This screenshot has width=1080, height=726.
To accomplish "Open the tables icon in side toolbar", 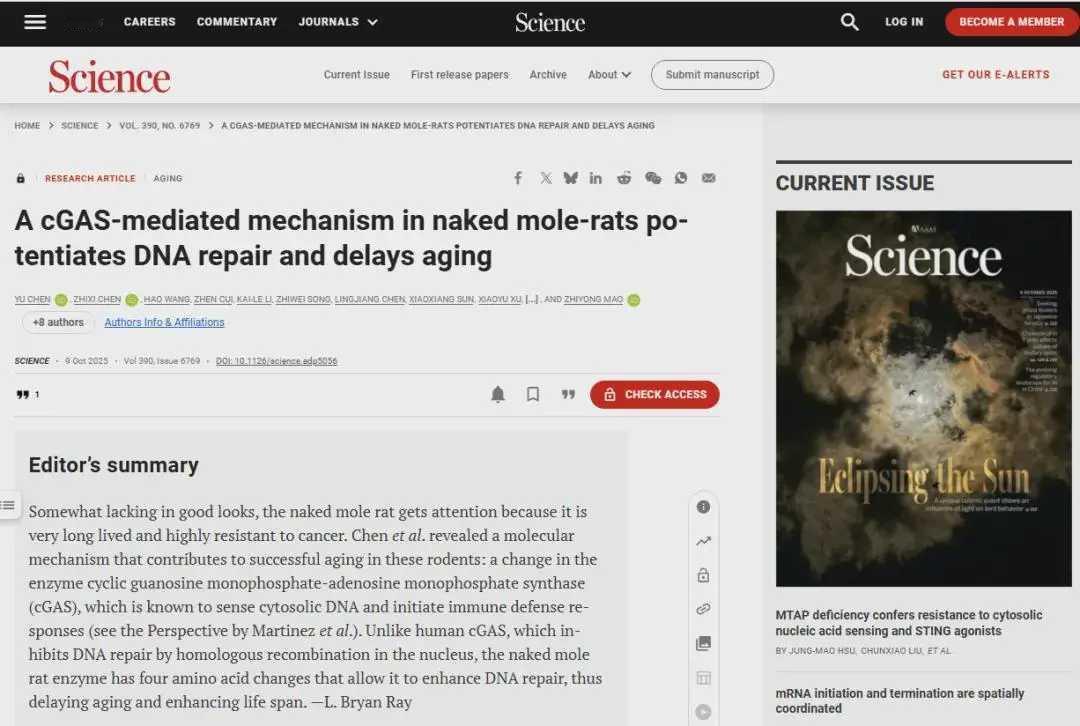I will pos(703,678).
